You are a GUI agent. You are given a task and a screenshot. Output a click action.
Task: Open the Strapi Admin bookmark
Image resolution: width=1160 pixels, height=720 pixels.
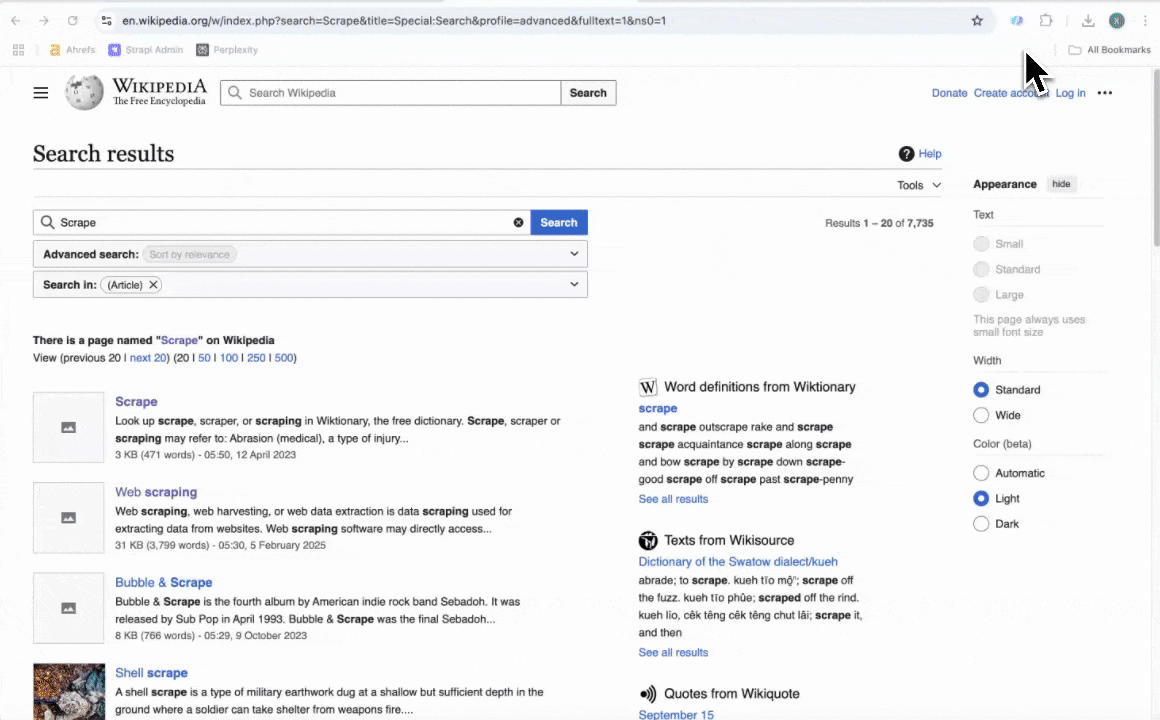pos(146,50)
